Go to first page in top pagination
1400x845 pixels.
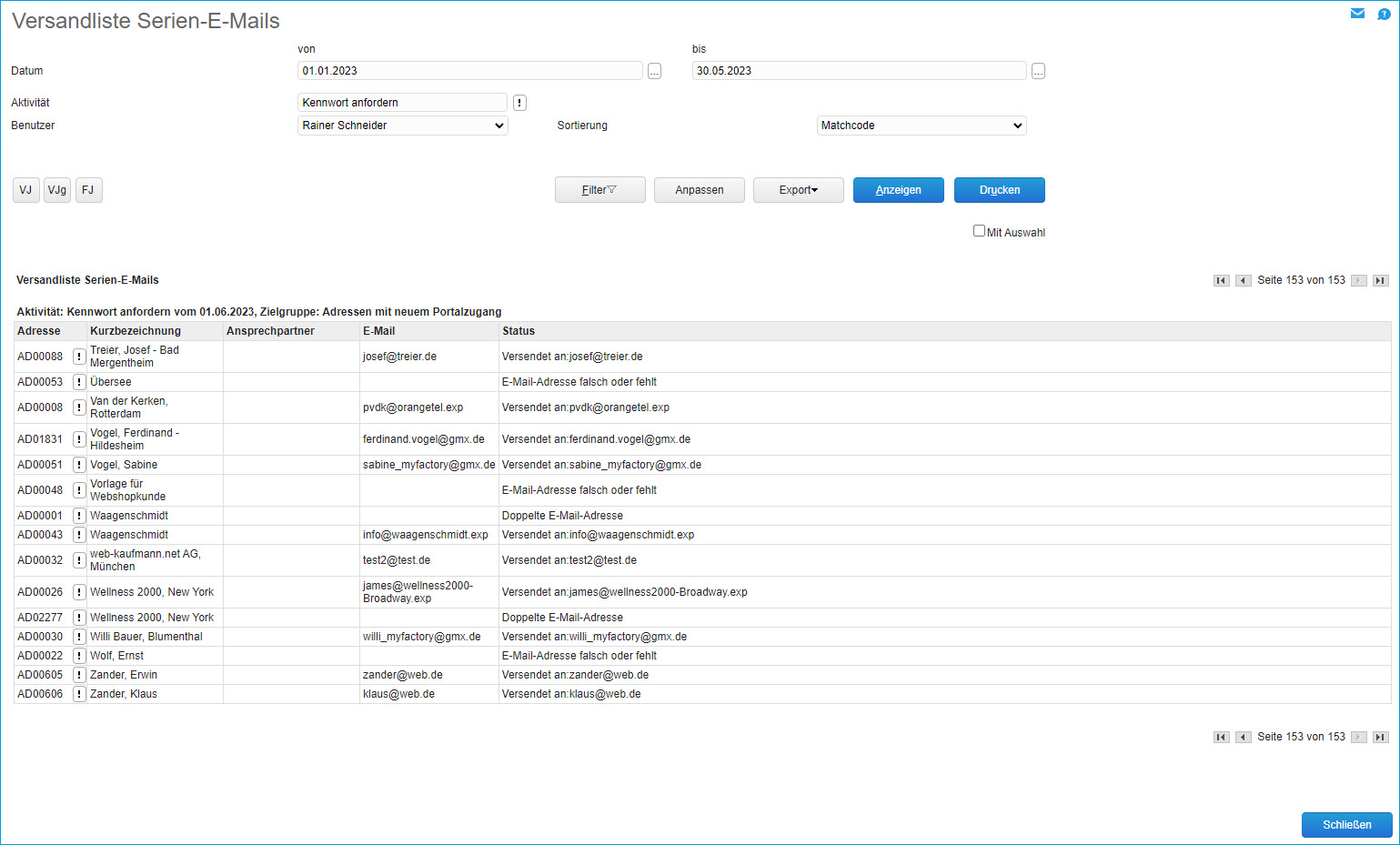tap(1221, 280)
